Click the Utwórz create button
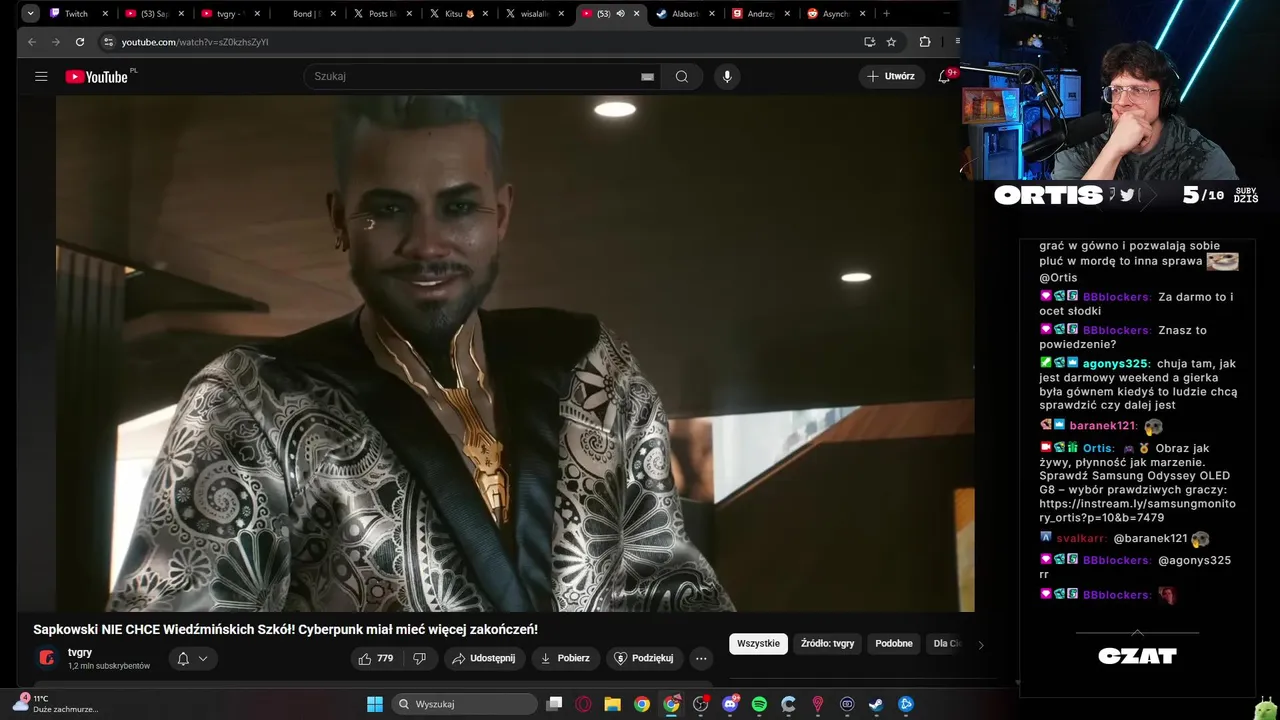1280x720 pixels. click(890, 77)
